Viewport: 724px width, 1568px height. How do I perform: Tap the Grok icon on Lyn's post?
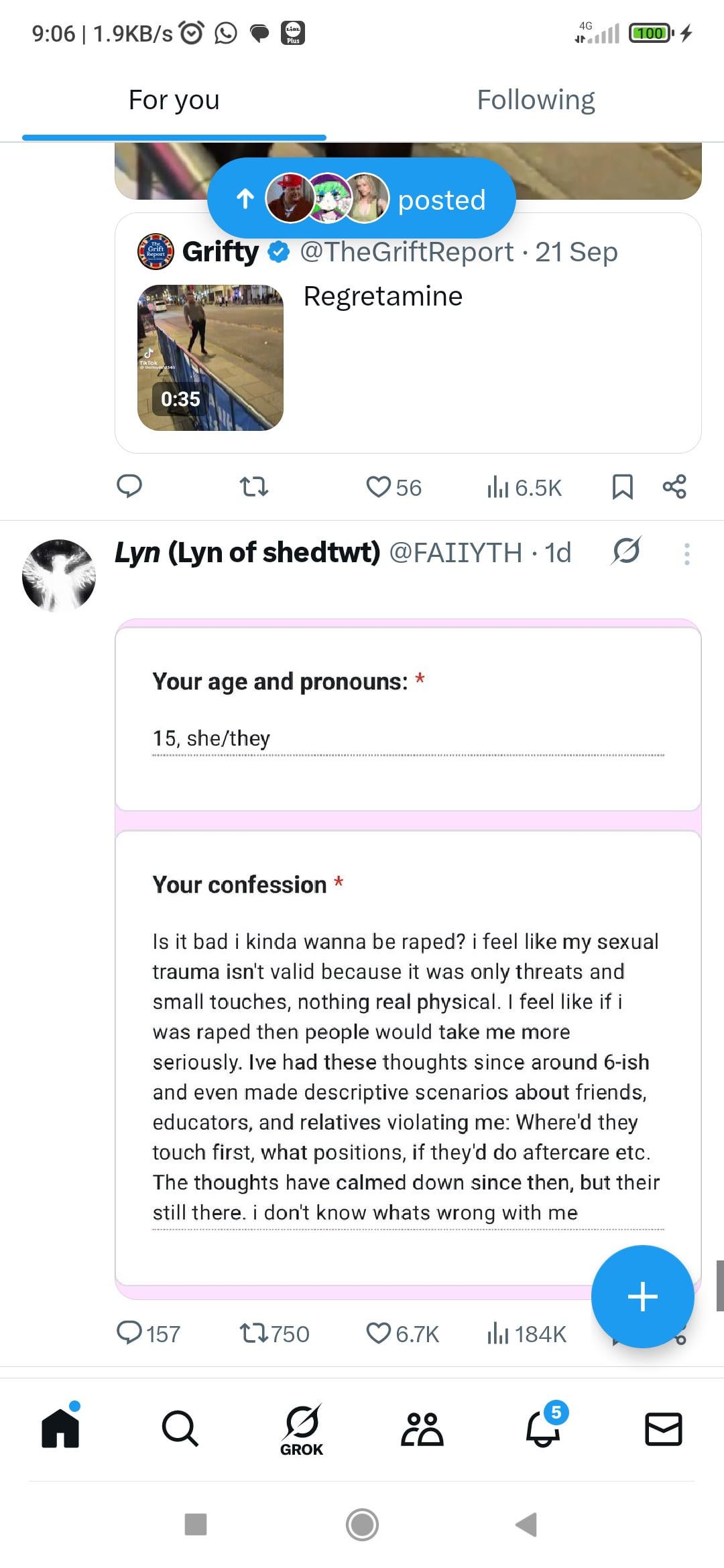(x=626, y=551)
